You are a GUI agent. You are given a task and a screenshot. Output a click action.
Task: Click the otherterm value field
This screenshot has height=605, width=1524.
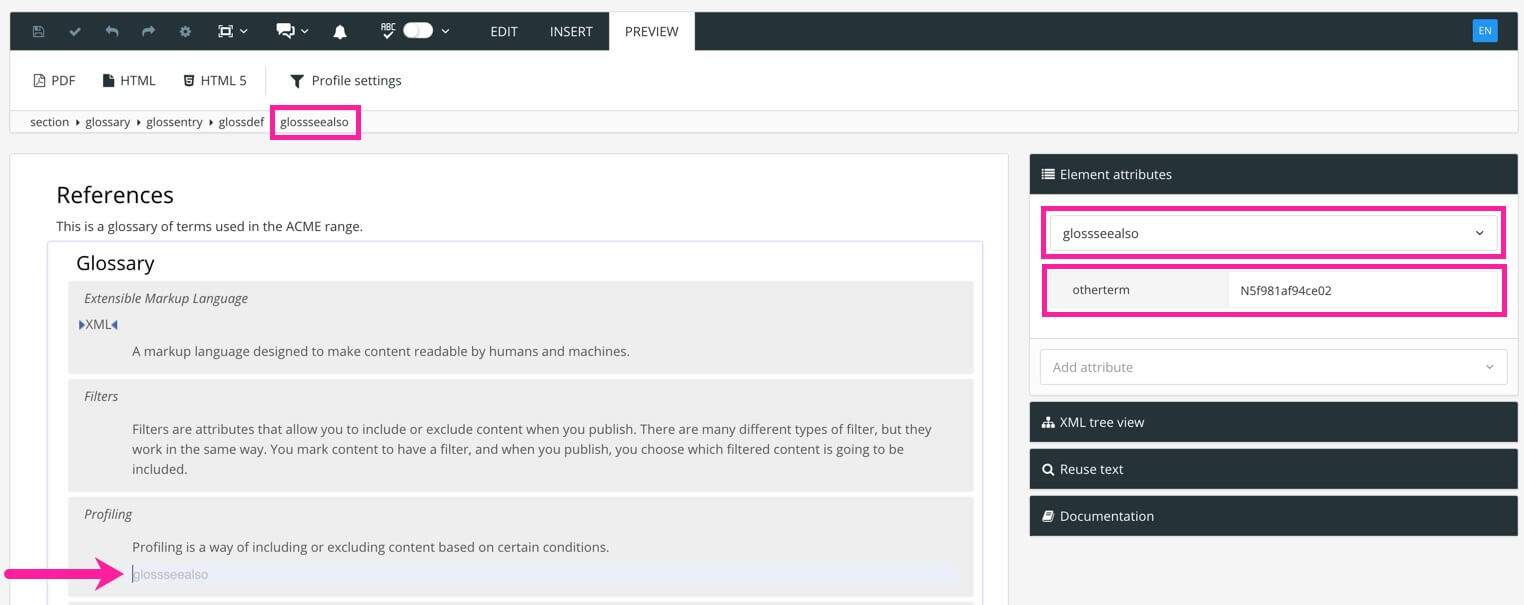(x=1363, y=290)
